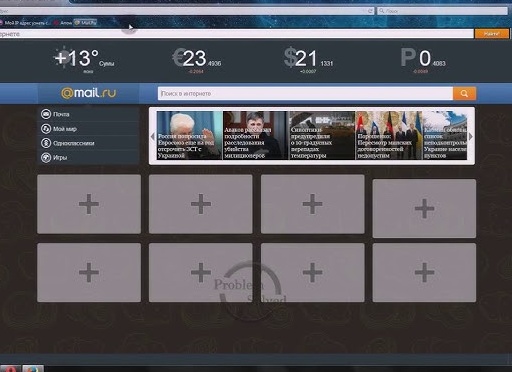Click the magnifier in browser search box
Screen dimensions: 512x372
pos(382,11)
